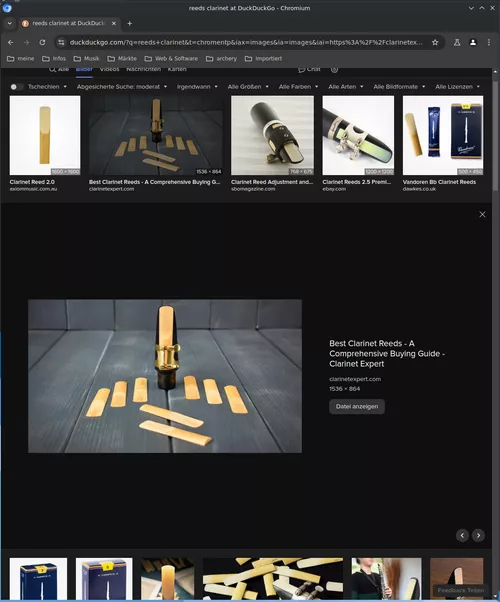Open the Alle Größen size filter

pos(248,87)
